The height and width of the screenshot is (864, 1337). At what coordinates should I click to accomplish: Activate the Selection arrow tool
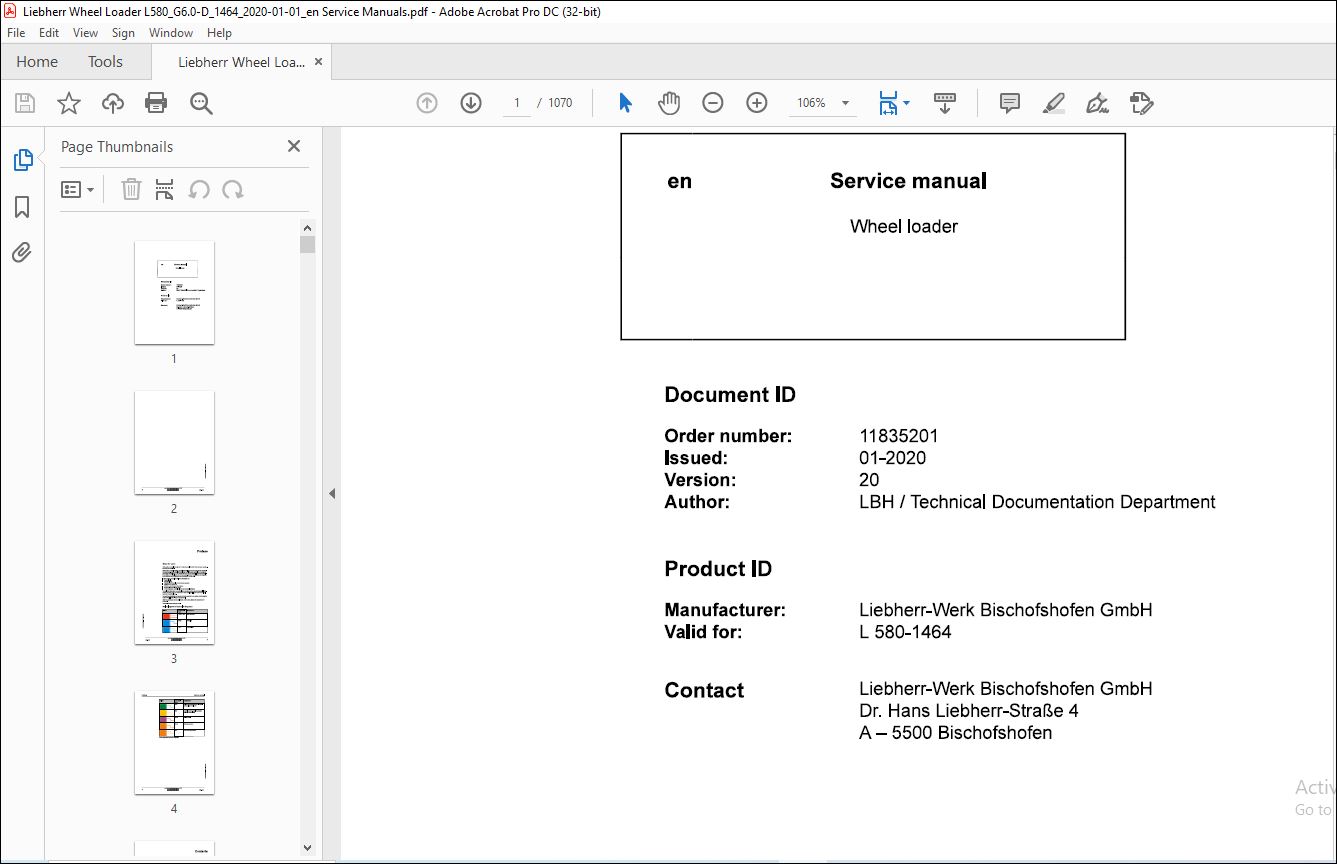tap(625, 103)
